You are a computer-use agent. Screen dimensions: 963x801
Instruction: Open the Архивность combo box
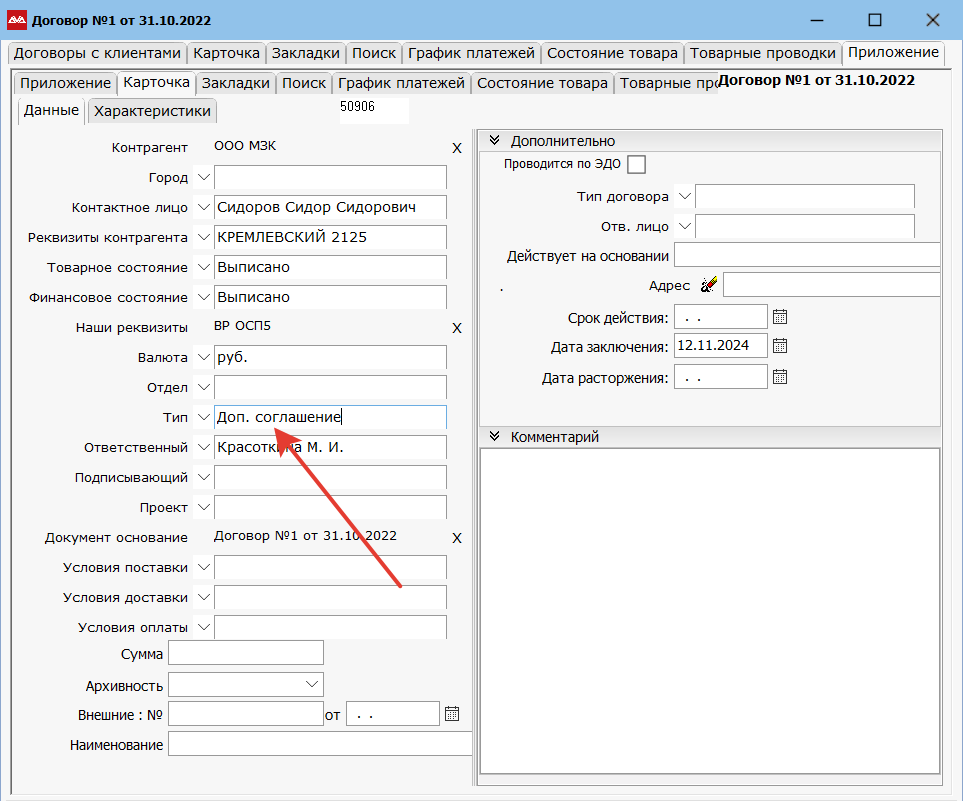pos(246,684)
